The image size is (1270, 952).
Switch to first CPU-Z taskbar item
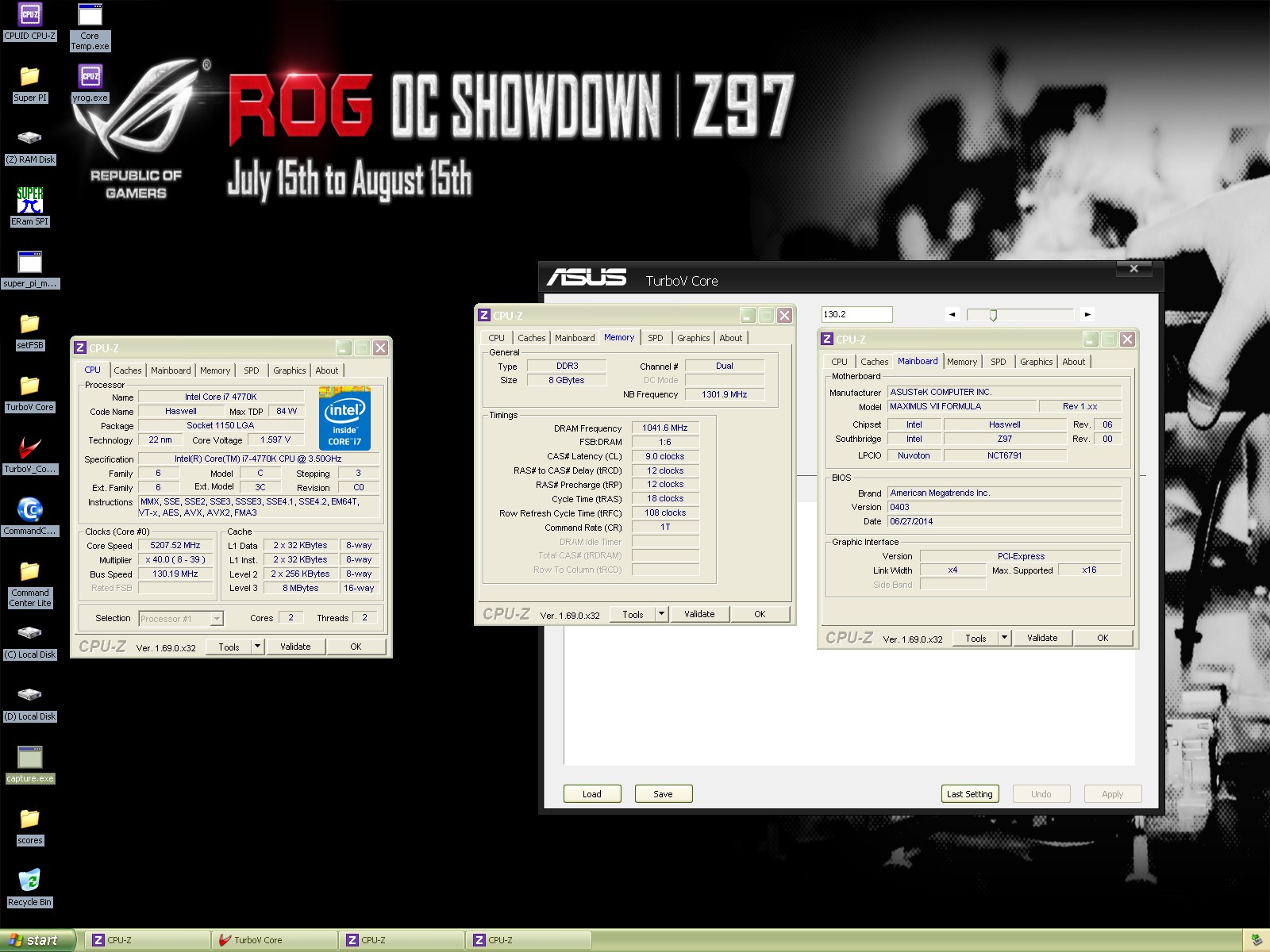147,940
